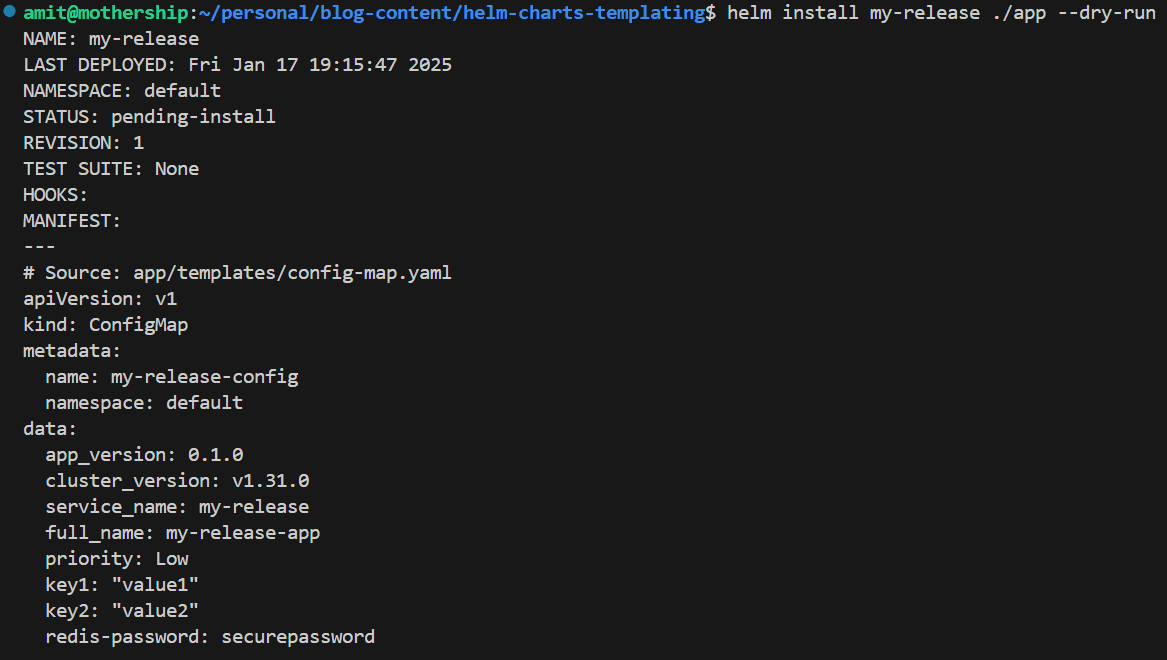Image resolution: width=1167 pixels, height=660 pixels.
Task: Click the NAMESPACE: default line
Action: point(122,91)
